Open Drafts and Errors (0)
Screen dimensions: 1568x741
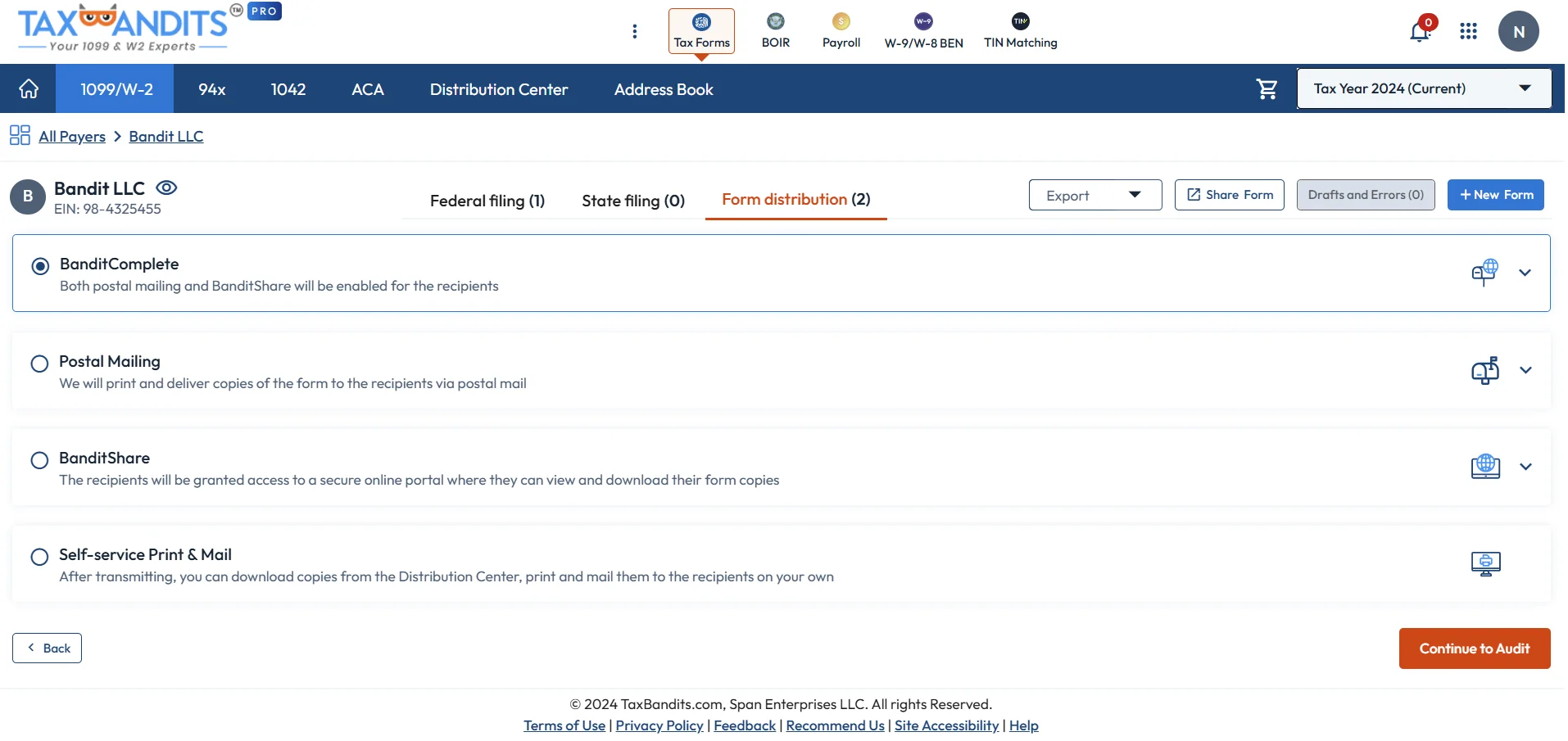click(x=1366, y=195)
